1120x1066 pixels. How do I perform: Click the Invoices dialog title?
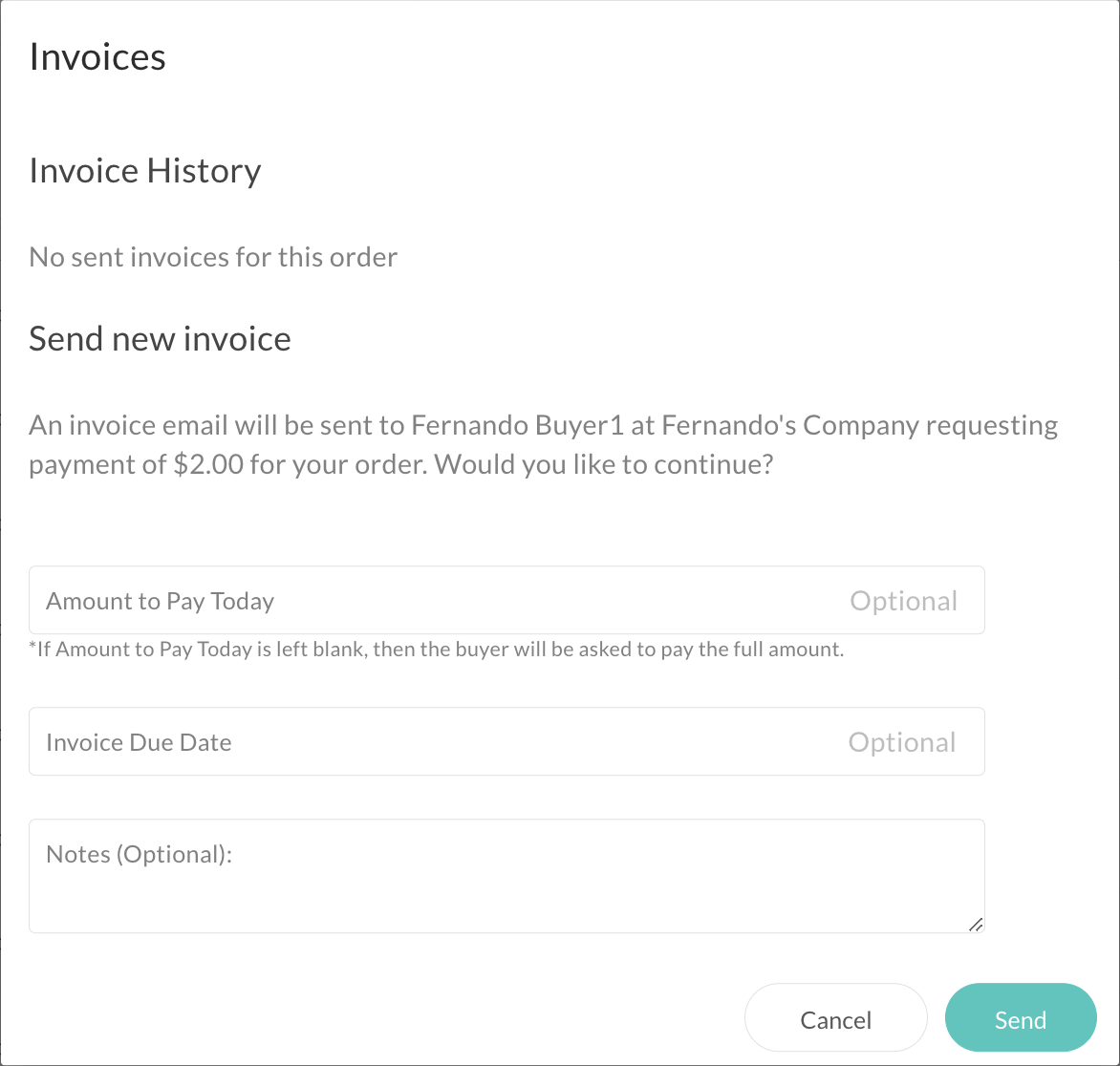(97, 56)
